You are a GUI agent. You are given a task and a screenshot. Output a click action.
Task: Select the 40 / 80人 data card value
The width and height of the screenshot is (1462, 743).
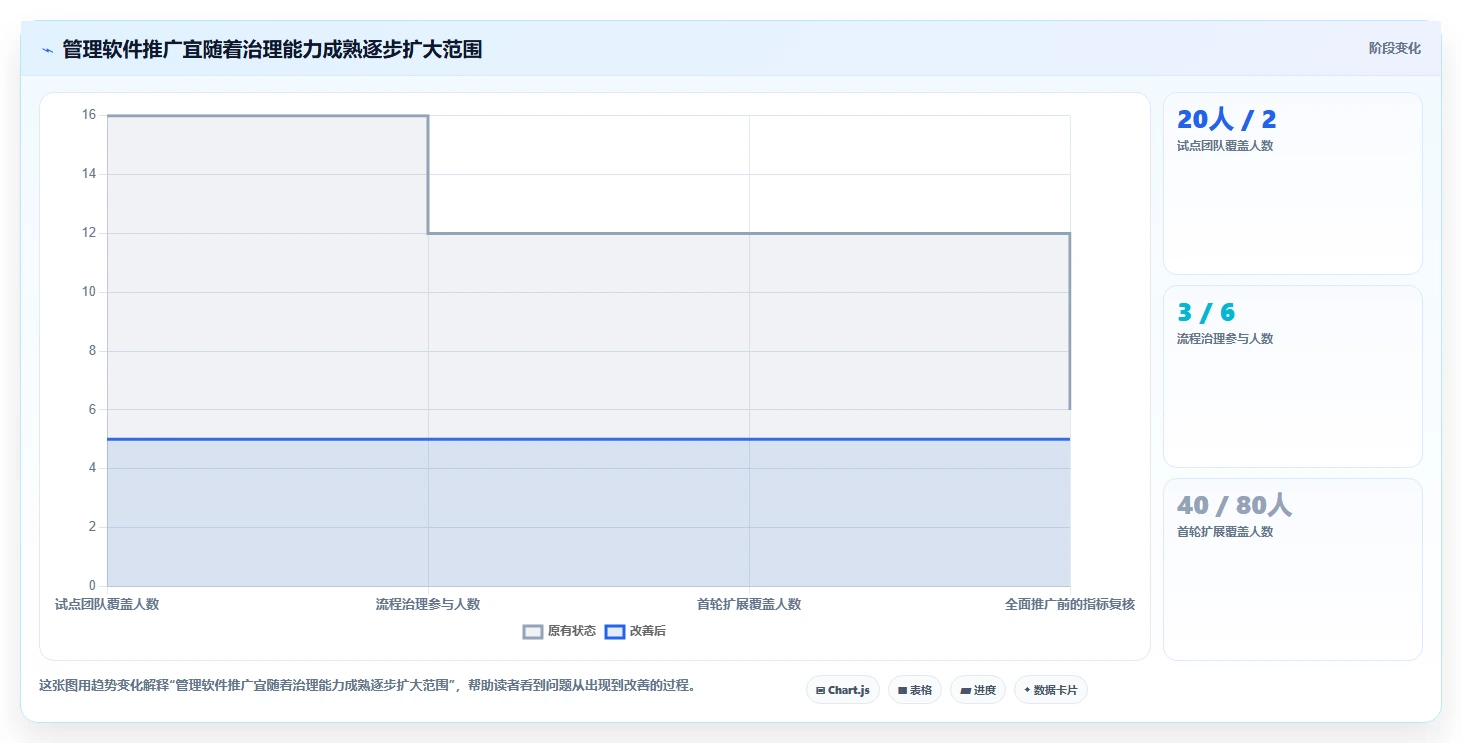coord(1234,505)
